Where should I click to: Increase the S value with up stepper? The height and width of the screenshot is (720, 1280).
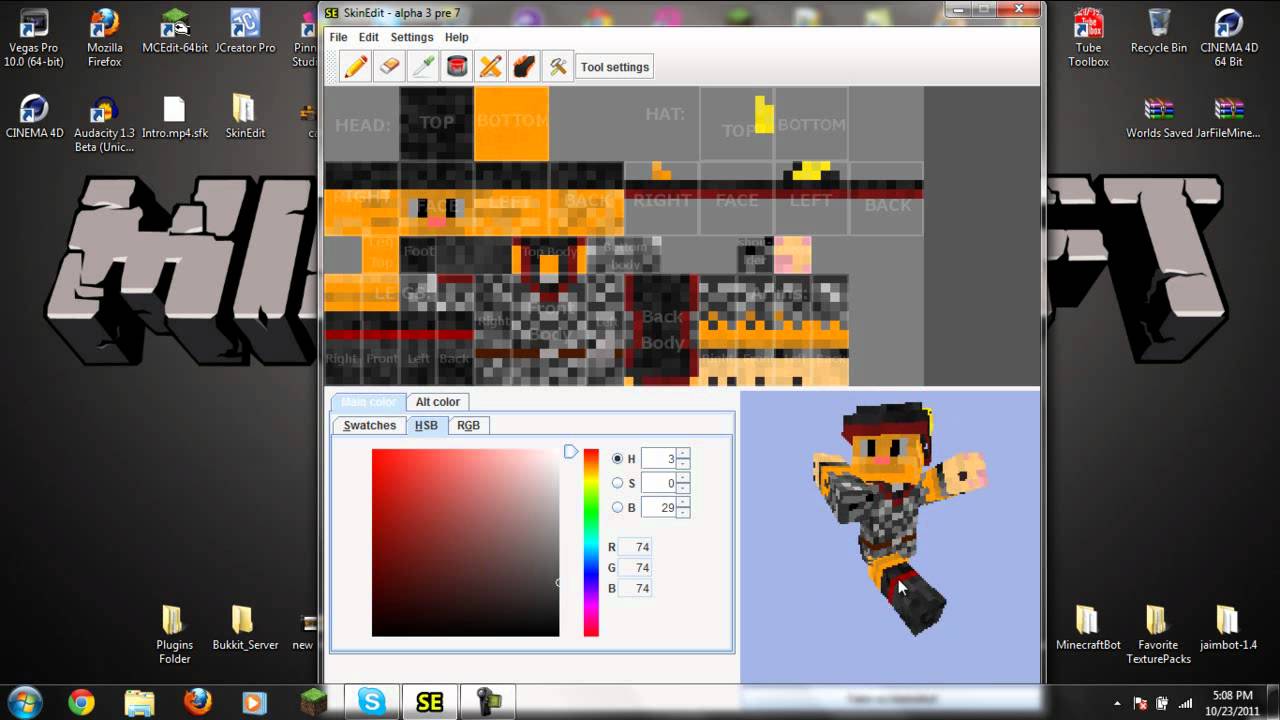pyautogui.click(x=683, y=478)
